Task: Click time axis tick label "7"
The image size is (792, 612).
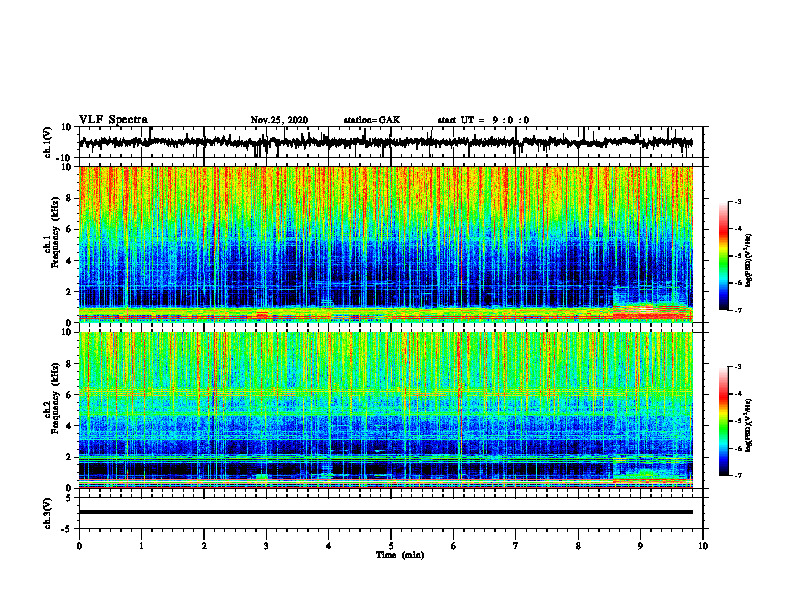Action: point(516,546)
